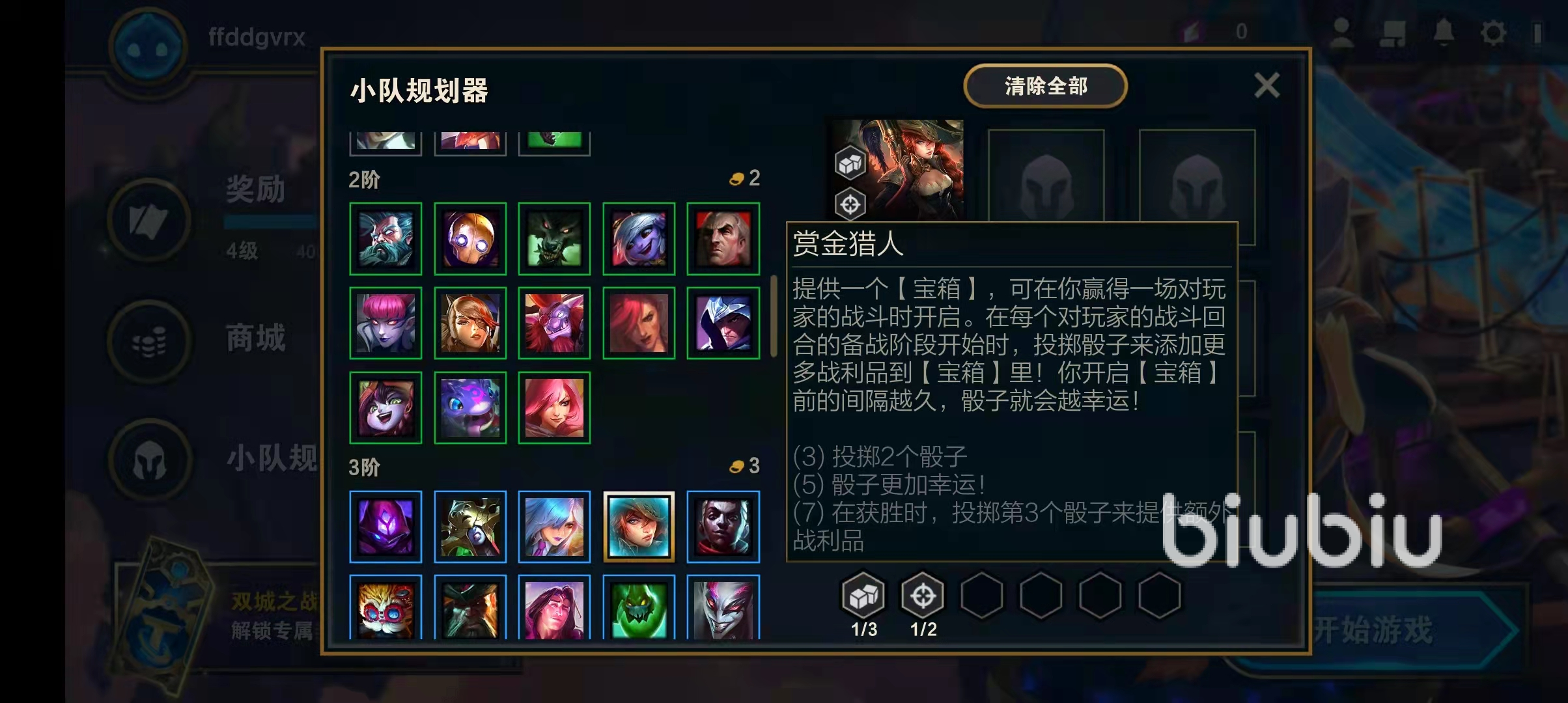
Task: Click the empty second team slot
Action: point(1046,176)
